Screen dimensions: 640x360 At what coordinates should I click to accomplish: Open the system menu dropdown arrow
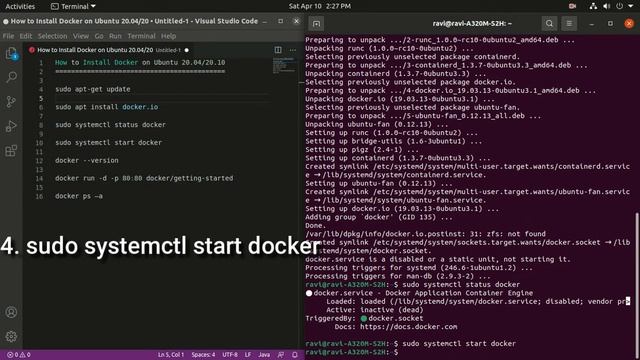click(x=631, y=6)
